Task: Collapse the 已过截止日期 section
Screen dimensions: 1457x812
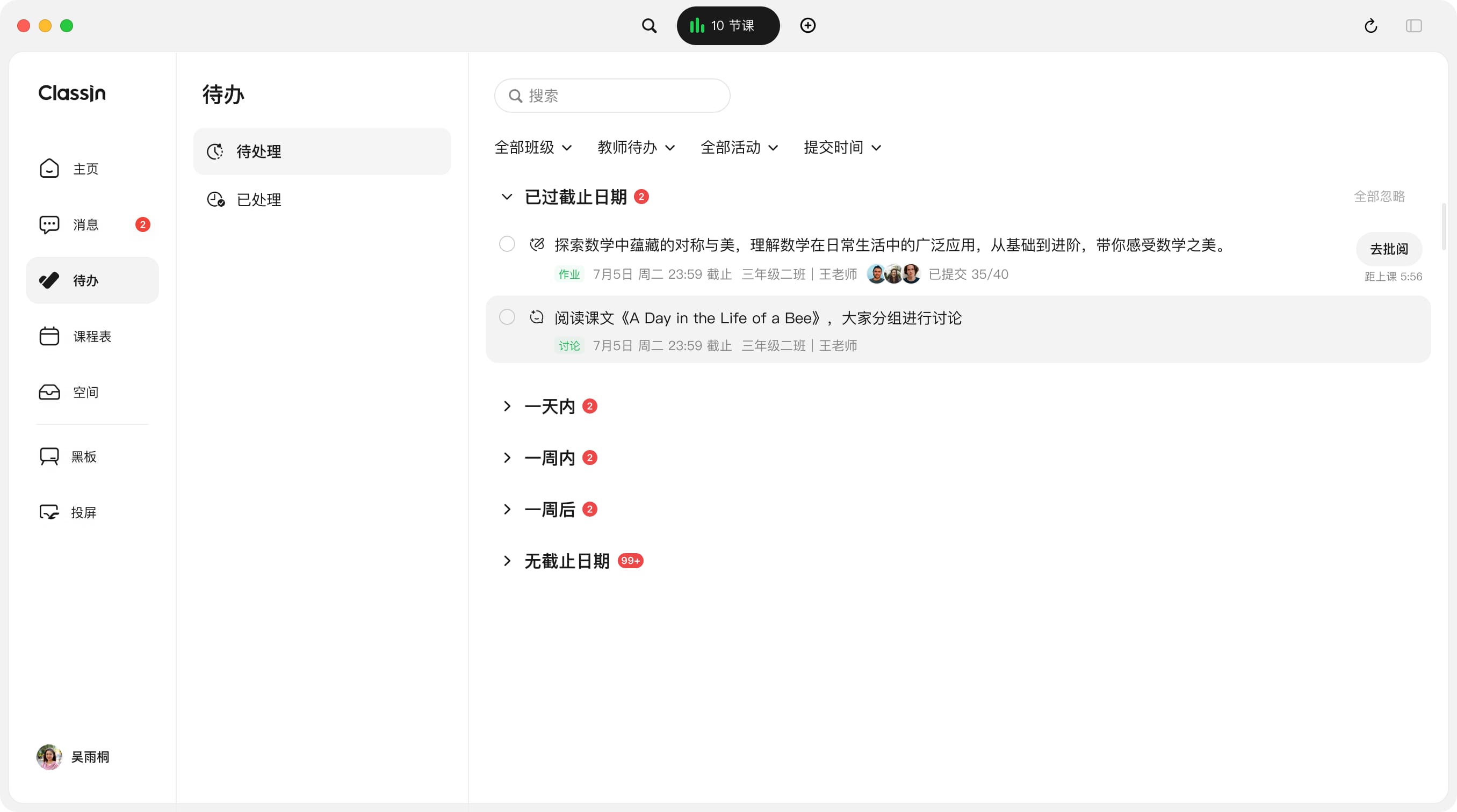Action: pyautogui.click(x=507, y=197)
